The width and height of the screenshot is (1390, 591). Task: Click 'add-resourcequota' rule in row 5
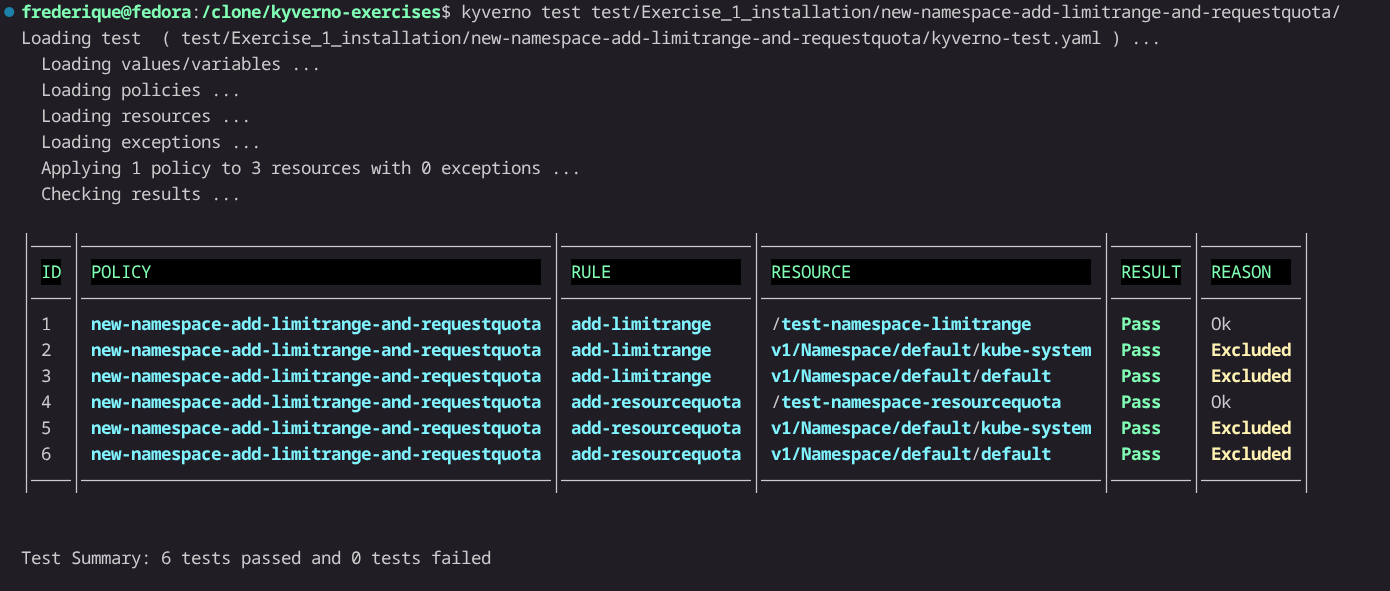[656, 428]
